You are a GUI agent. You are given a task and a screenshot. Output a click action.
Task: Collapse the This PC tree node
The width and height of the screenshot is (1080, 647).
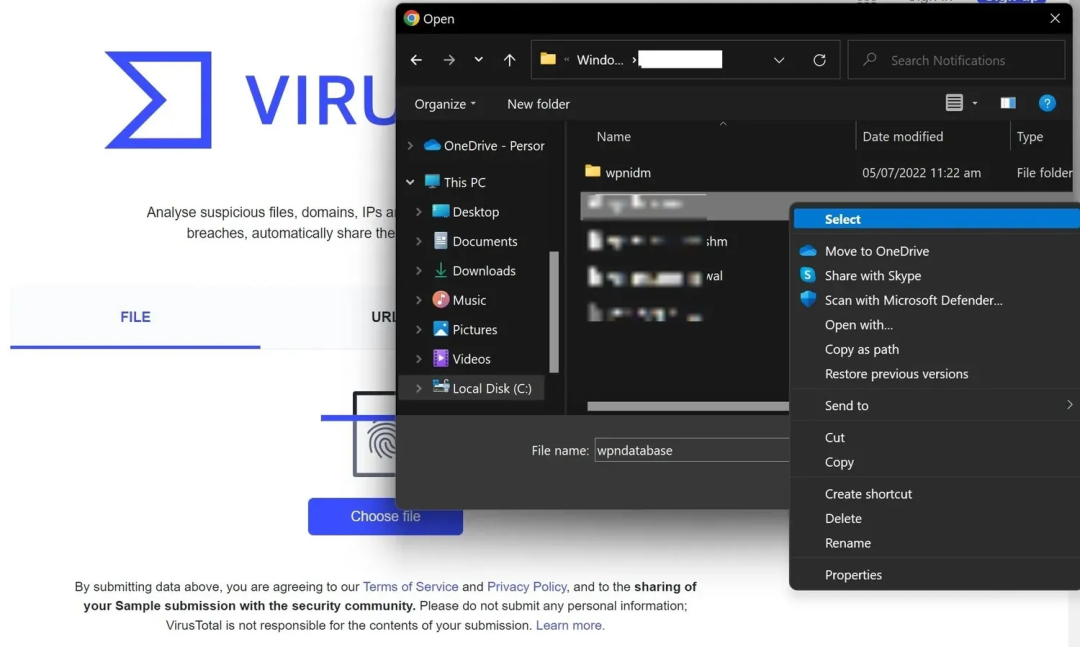coord(410,182)
